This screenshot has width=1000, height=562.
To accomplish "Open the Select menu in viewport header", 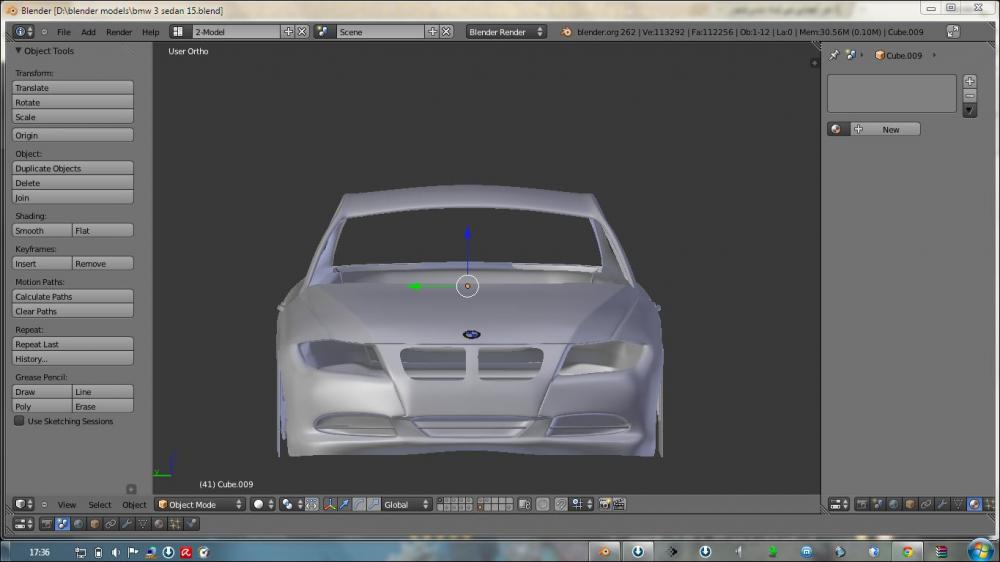I will (x=100, y=505).
